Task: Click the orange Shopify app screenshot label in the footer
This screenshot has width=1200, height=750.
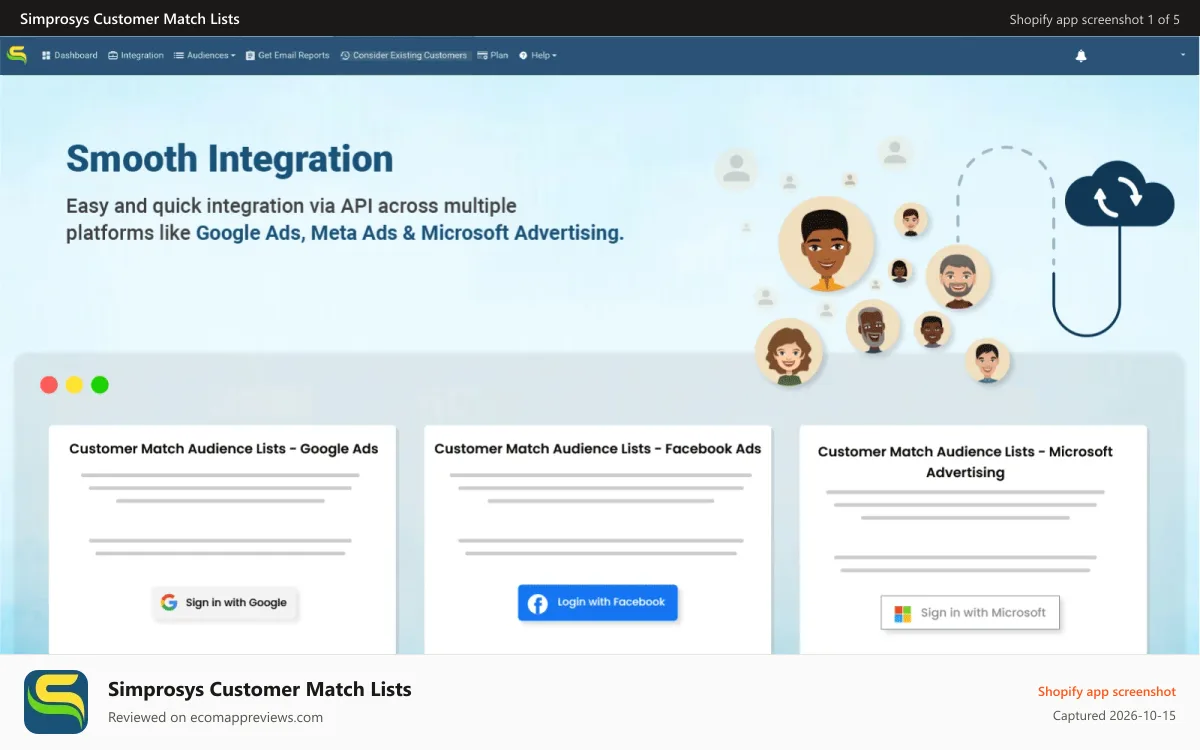Action: click(1107, 692)
